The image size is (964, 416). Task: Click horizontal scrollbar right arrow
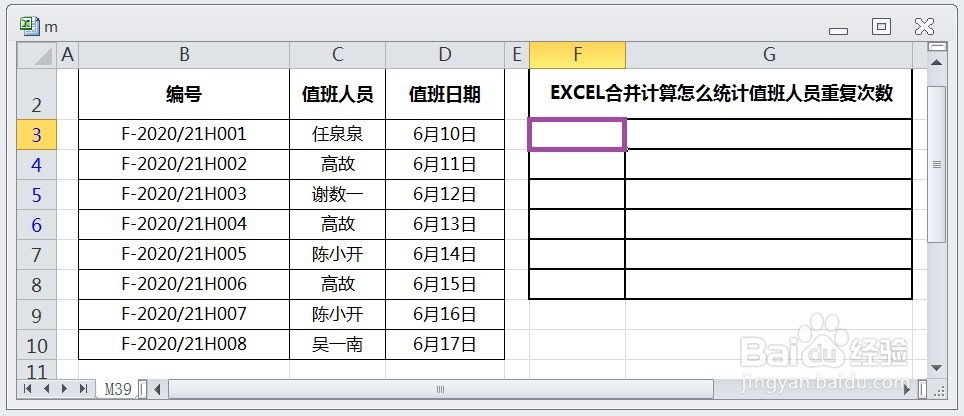click(x=906, y=388)
